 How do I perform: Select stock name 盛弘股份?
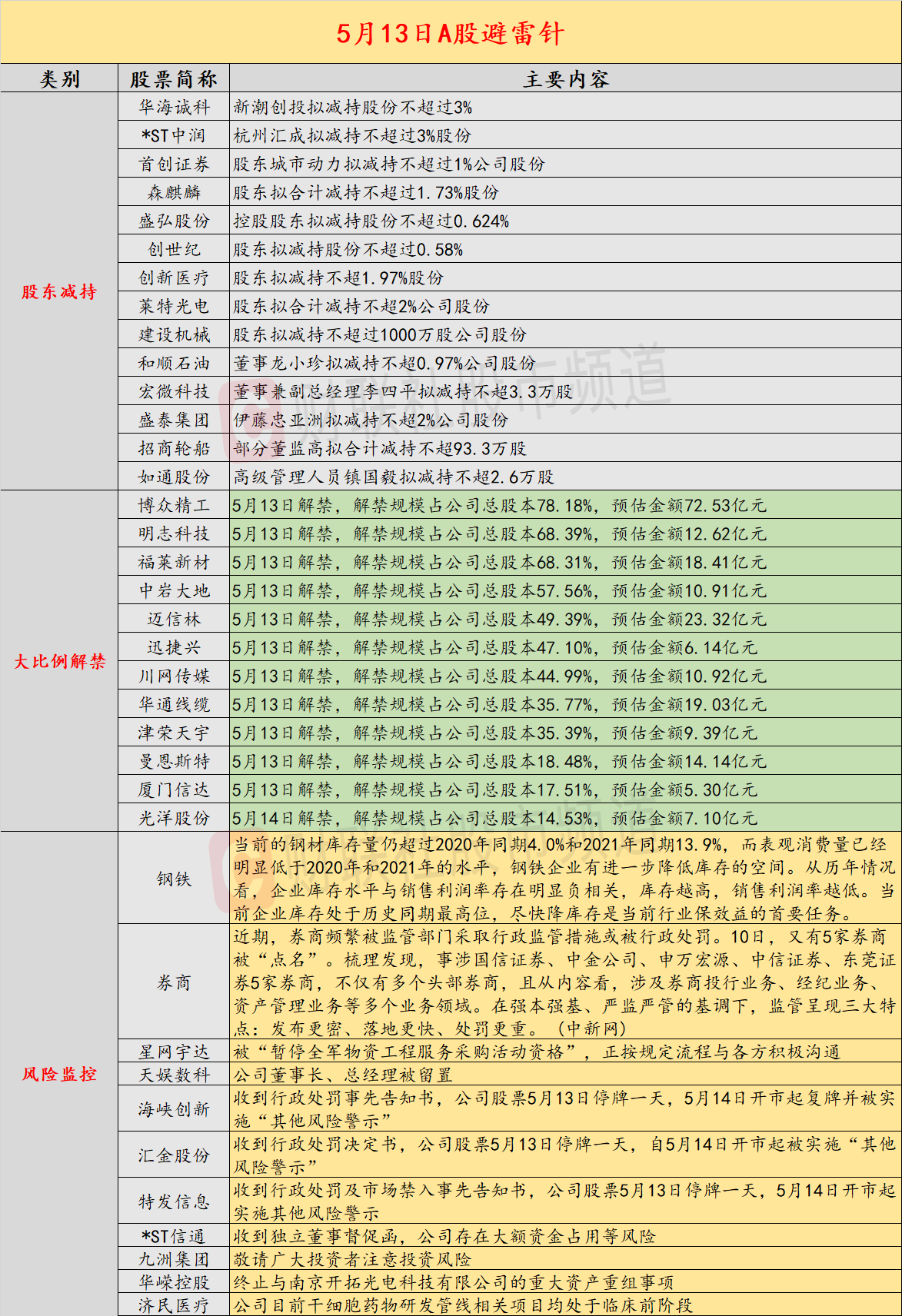click(174, 221)
